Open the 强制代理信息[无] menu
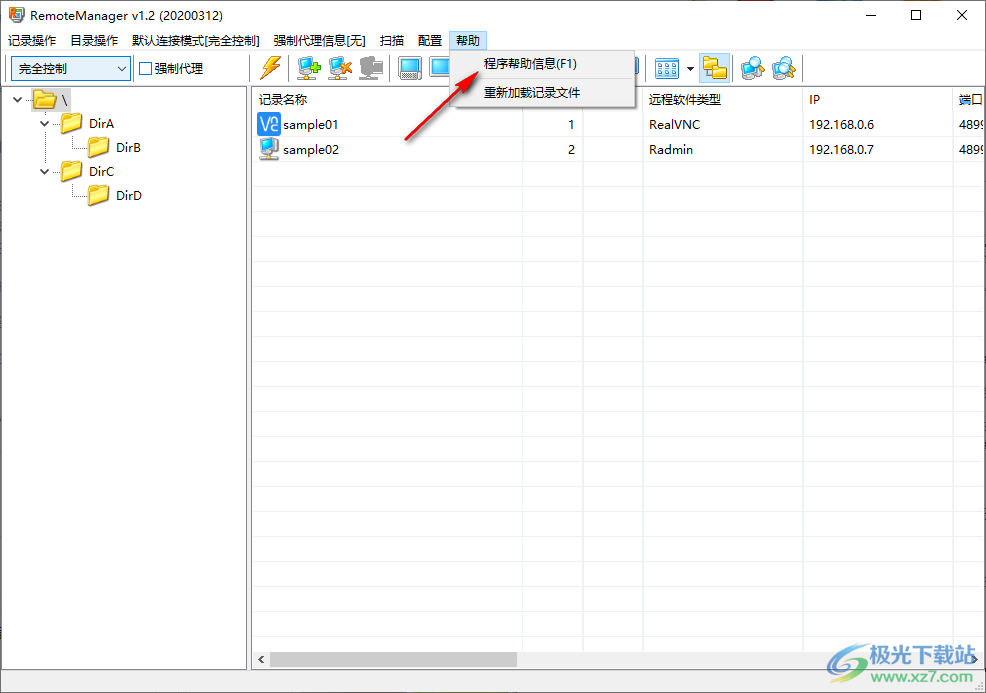This screenshot has width=986, height=693. (x=319, y=40)
